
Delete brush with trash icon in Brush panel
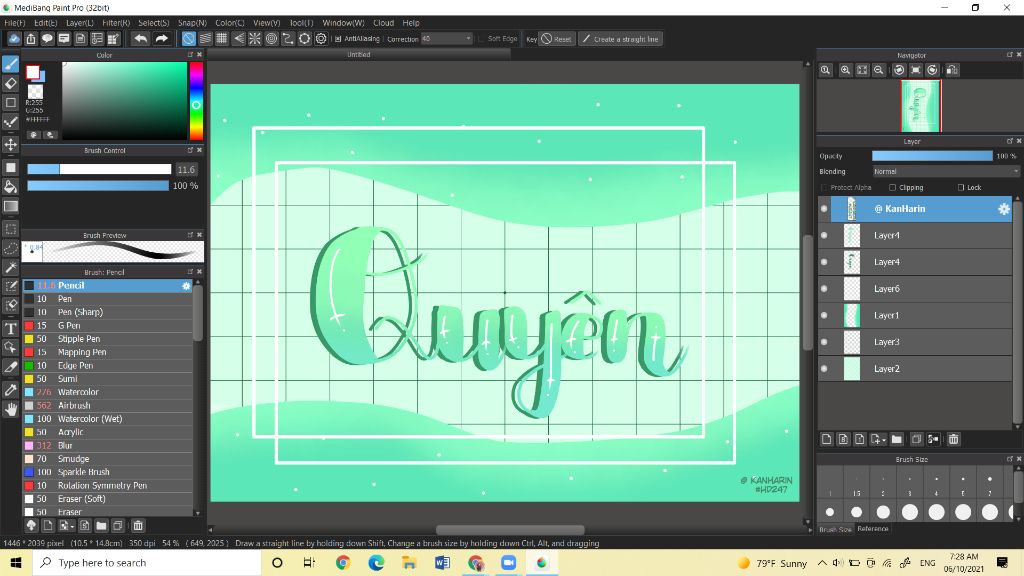pos(138,525)
